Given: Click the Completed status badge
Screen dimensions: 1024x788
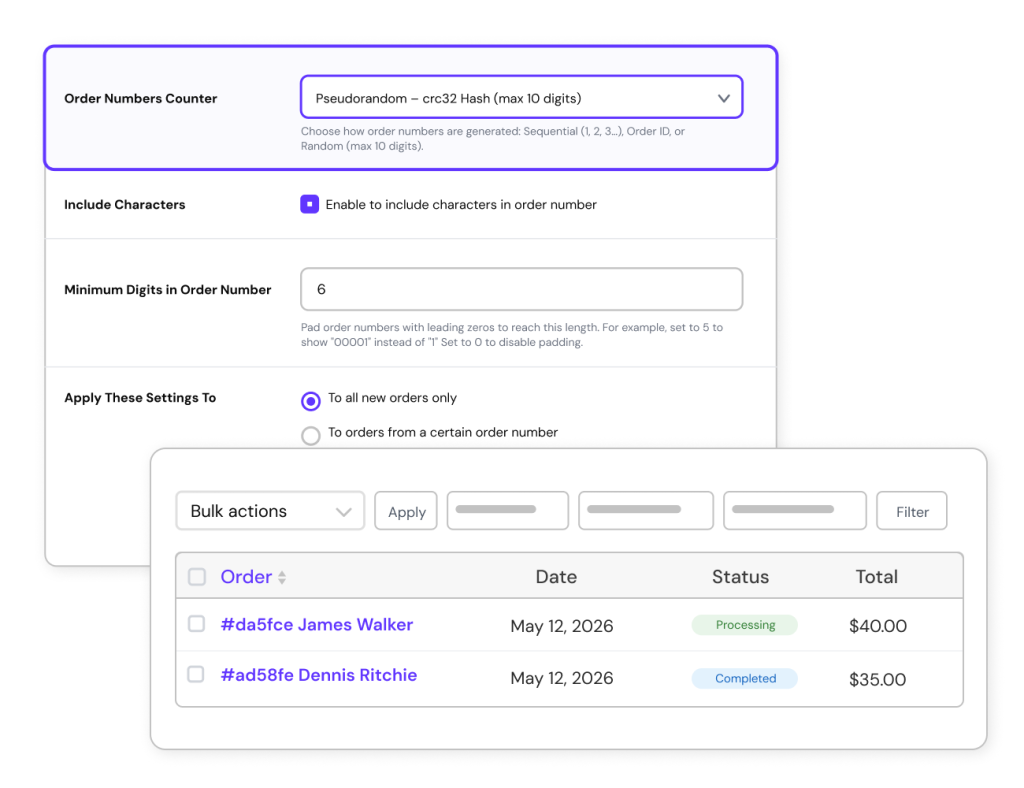Looking at the screenshot, I should [x=744, y=678].
